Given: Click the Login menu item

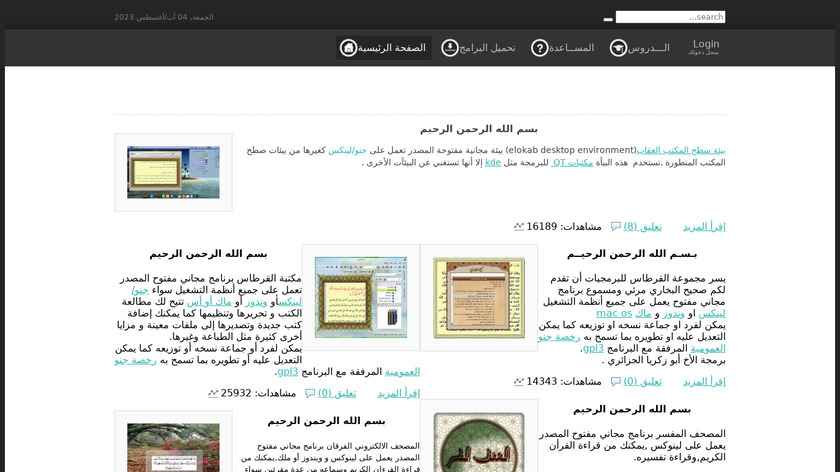Looking at the screenshot, I should coord(704,48).
